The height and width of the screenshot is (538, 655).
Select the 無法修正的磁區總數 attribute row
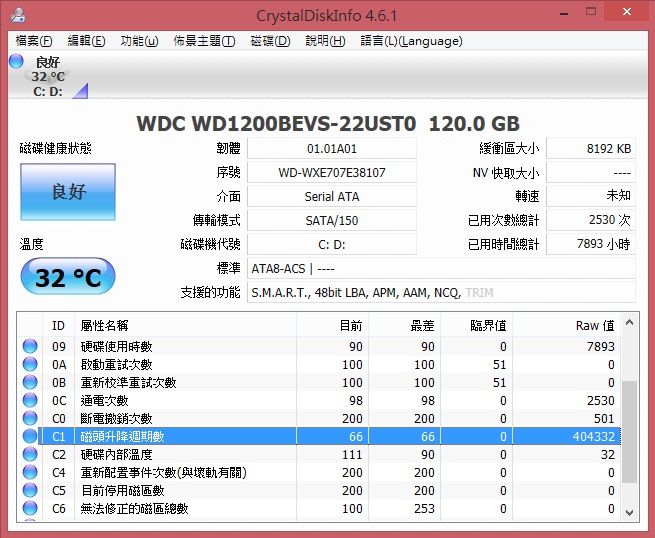click(320, 508)
